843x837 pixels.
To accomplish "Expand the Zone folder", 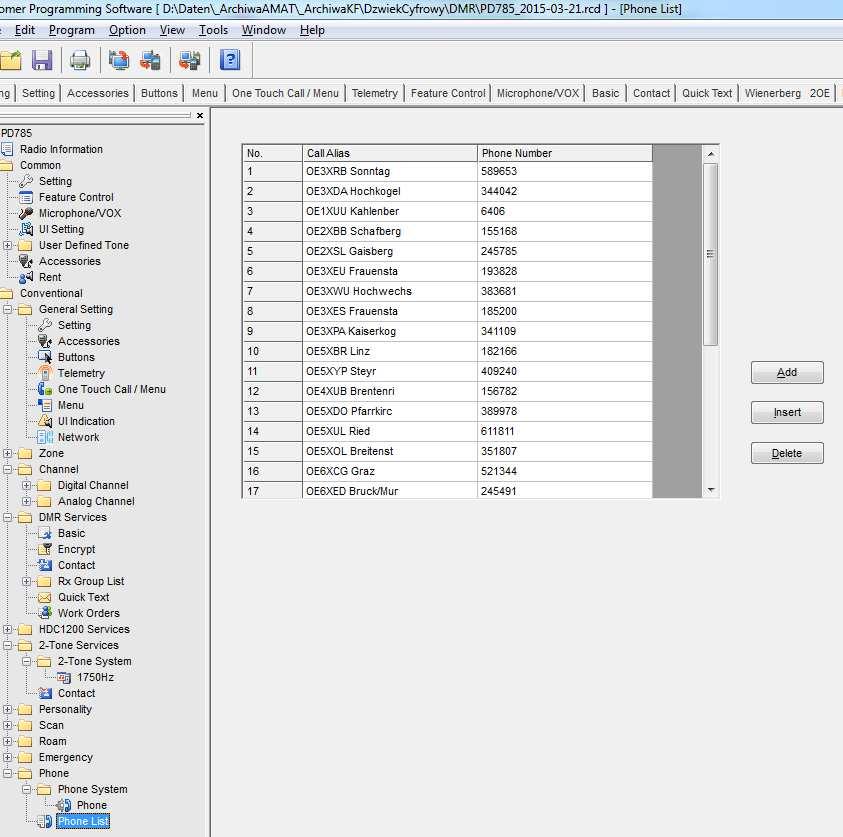I will (8, 453).
